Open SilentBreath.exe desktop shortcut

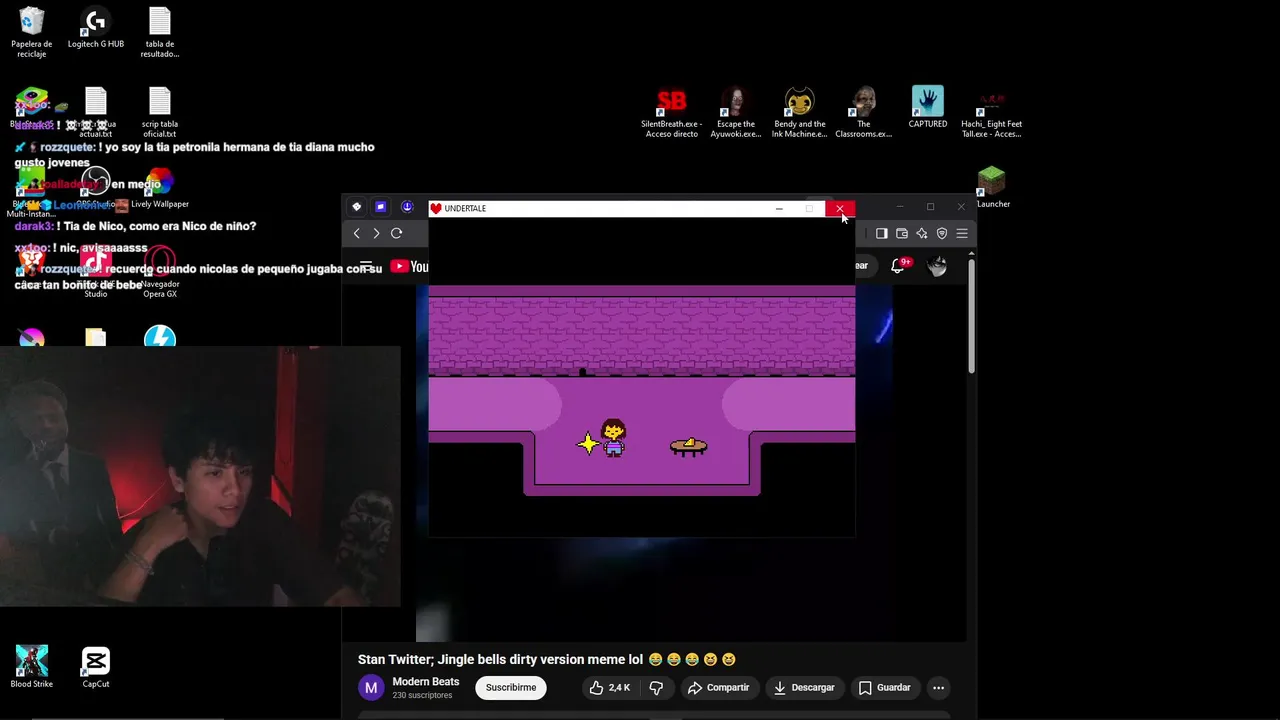(672, 113)
